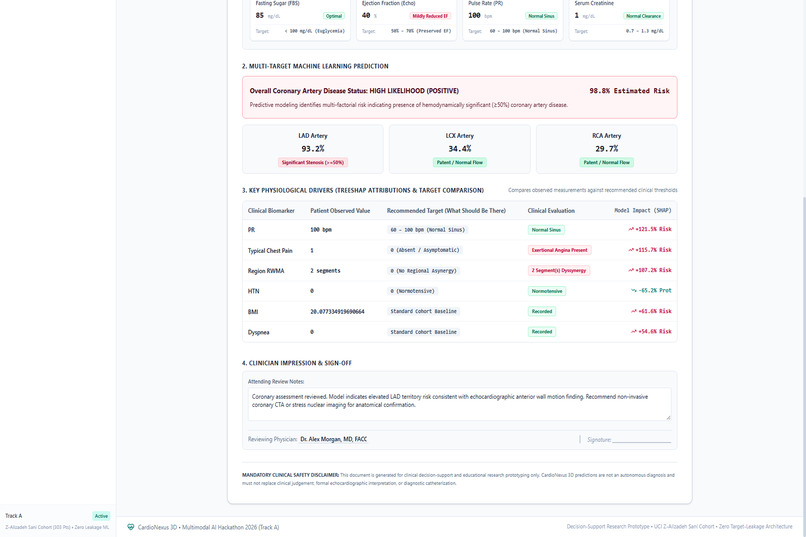
Task: Click the Mandatory Clinical Safety Disclaimer label
Action: click(290, 475)
